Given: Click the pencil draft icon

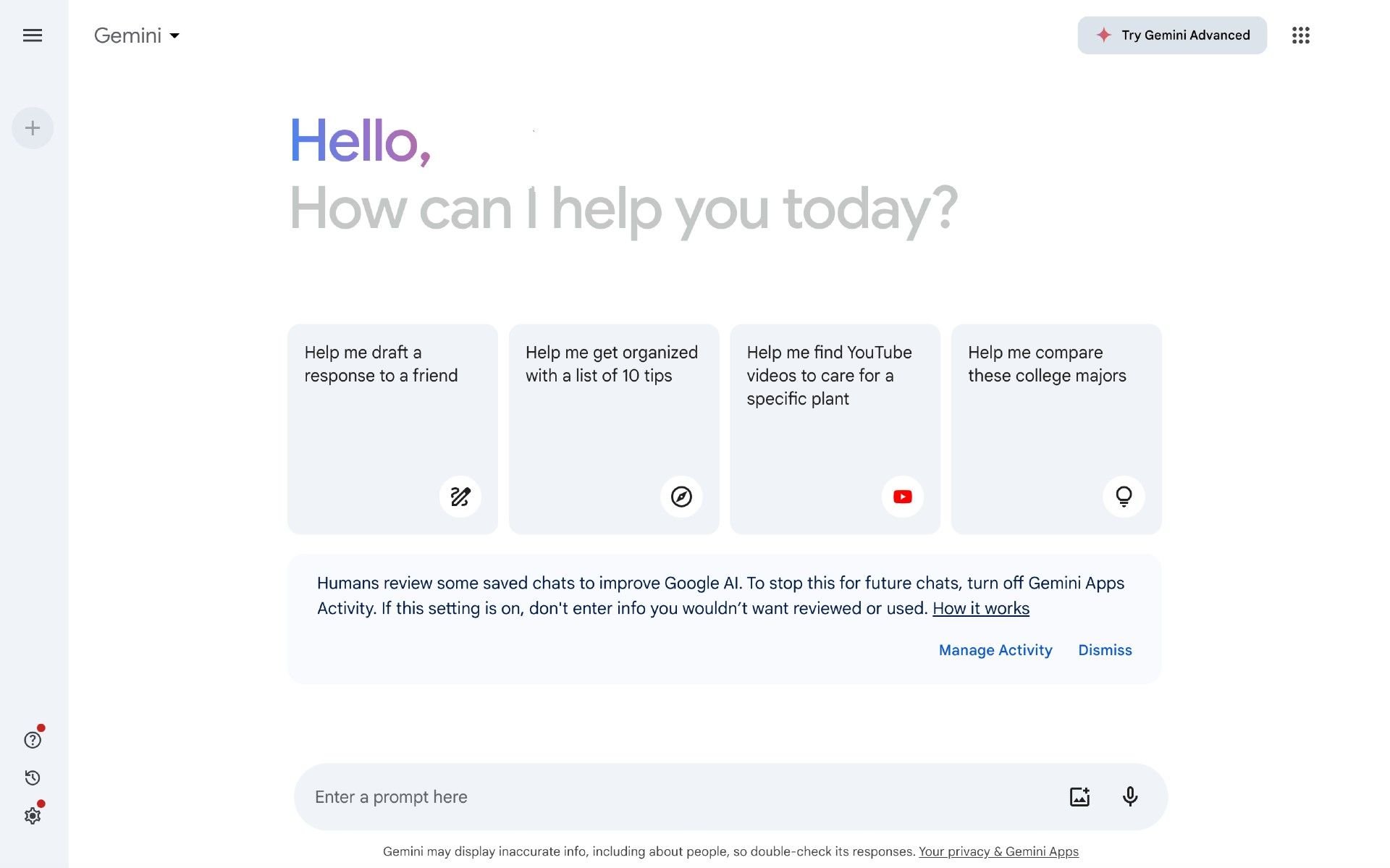Looking at the screenshot, I should 460,497.
